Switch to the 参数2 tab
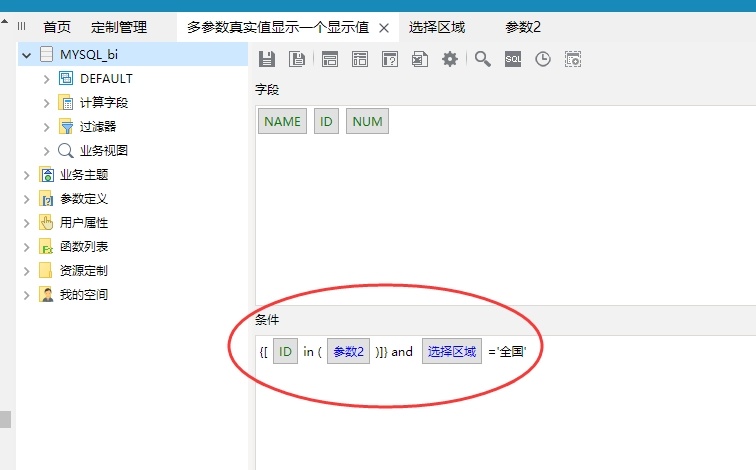Screen dimensions: 756x470 tap(523, 27)
